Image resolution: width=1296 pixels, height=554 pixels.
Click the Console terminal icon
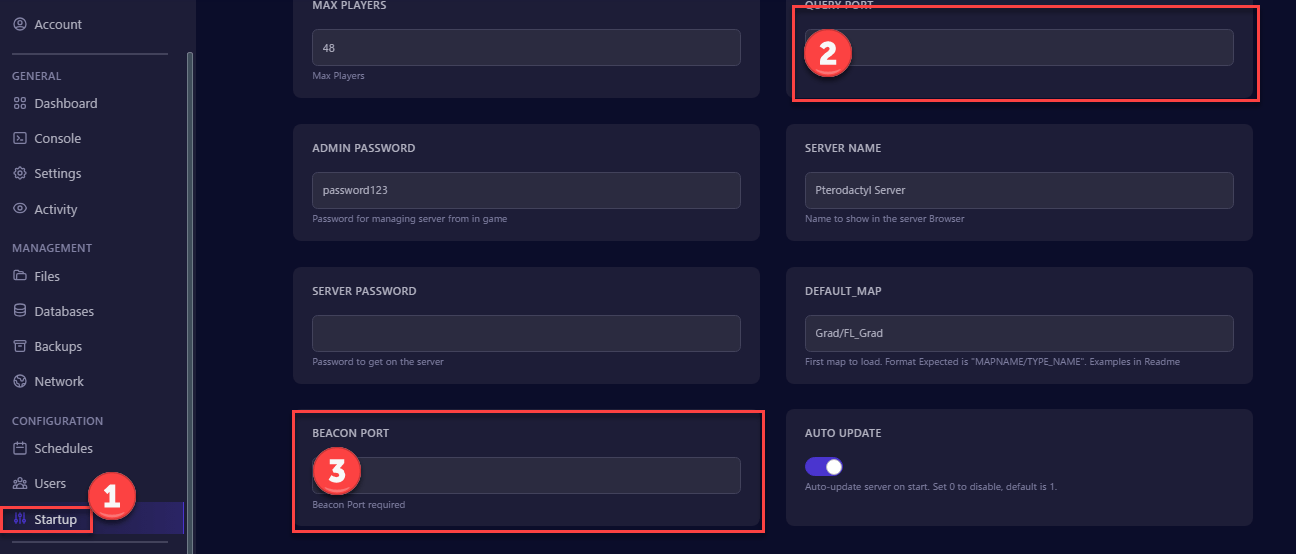tap(20, 138)
